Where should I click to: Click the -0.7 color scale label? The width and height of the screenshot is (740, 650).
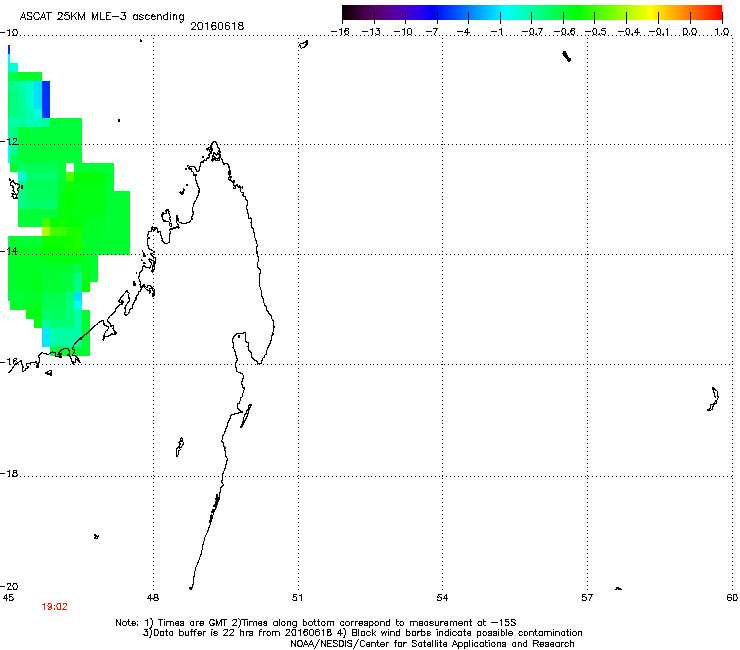click(x=532, y=32)
